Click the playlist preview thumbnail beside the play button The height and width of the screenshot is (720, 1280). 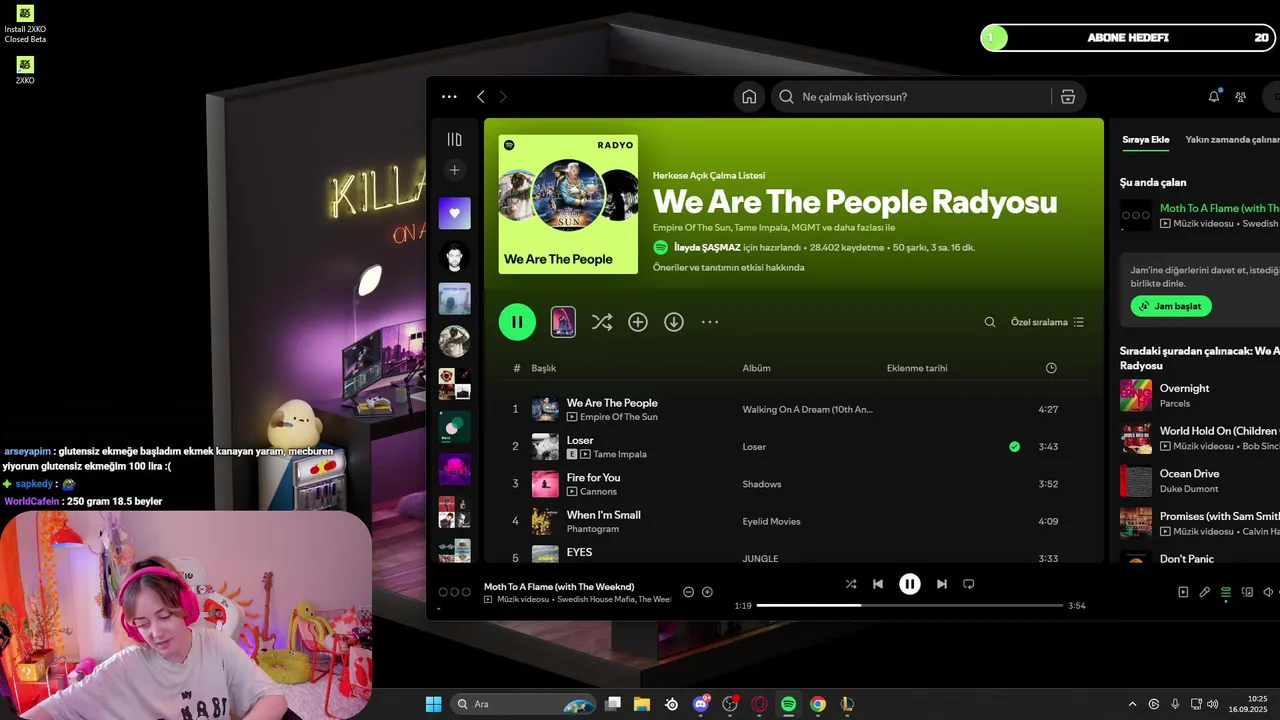point(563,322)
